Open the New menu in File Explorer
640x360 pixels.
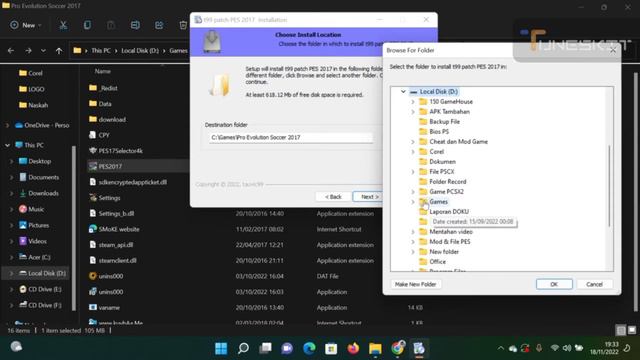[26, 25]
